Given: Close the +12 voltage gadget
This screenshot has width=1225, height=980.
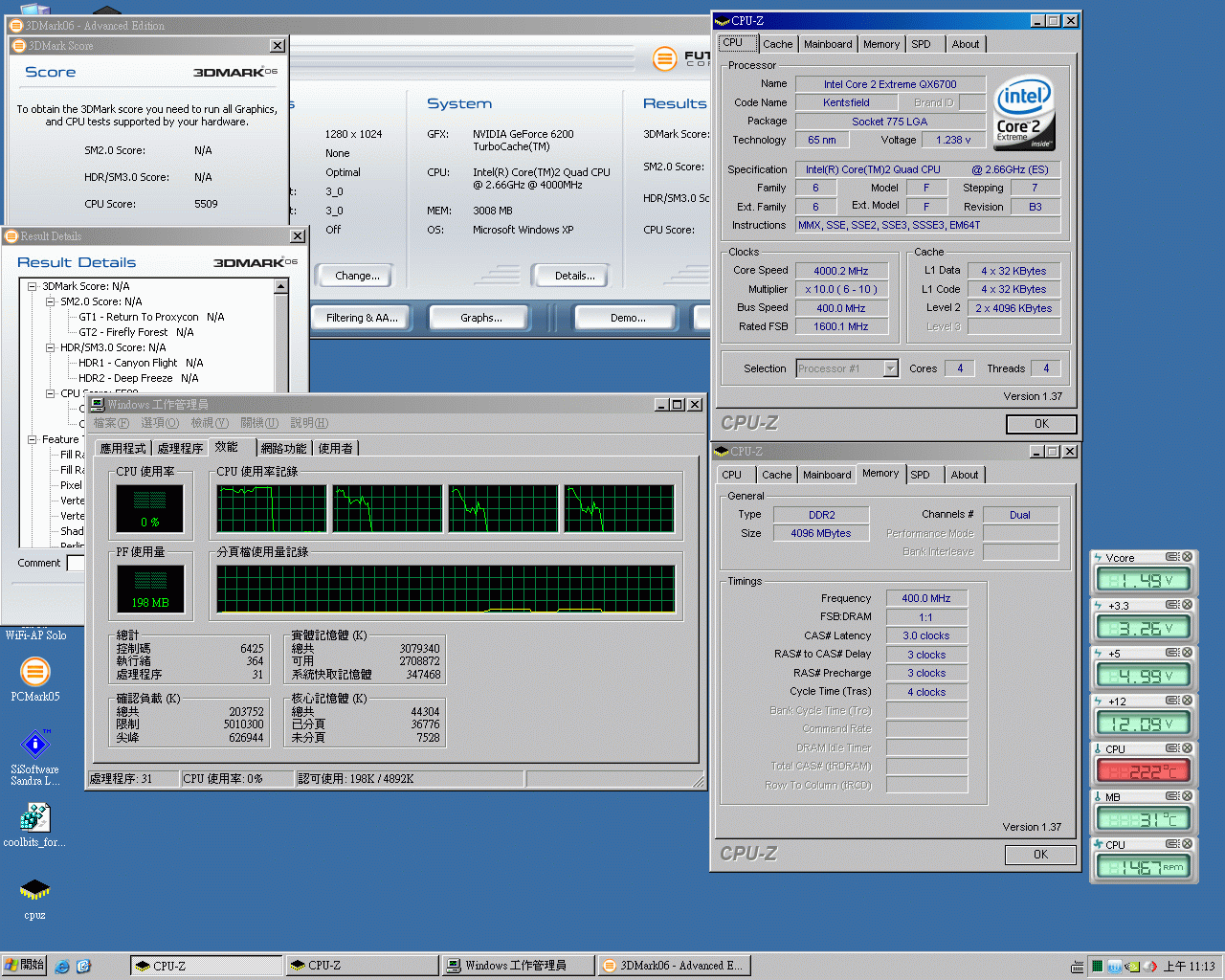Looking at the screenshot, I should [x=1187, y=701].
